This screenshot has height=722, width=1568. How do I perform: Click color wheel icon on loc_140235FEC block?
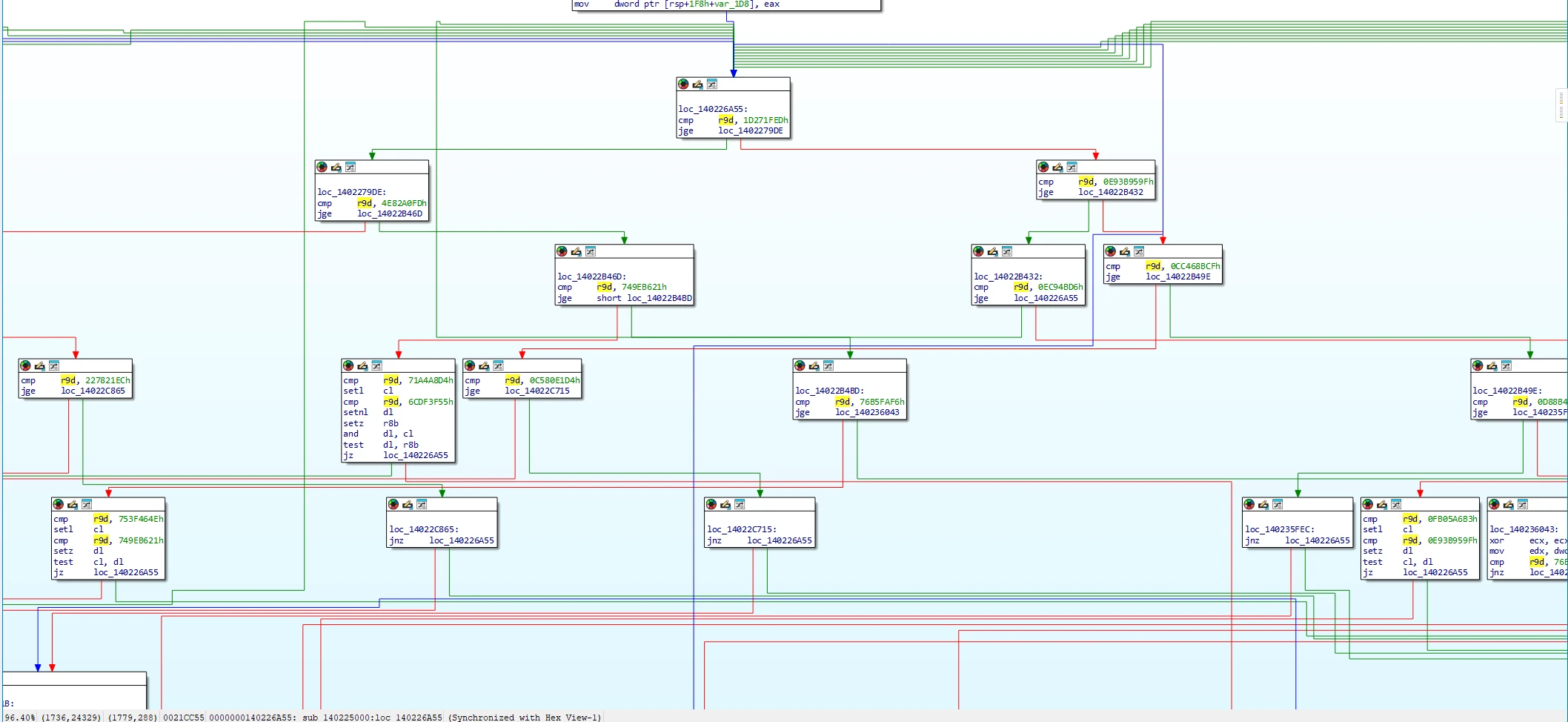click(1249, 504)
